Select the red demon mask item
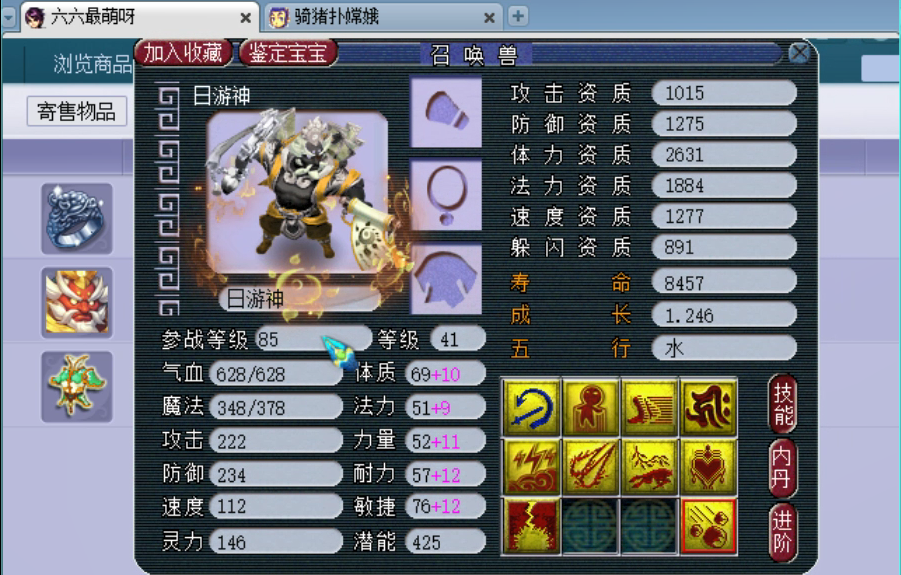 point(77,303)
